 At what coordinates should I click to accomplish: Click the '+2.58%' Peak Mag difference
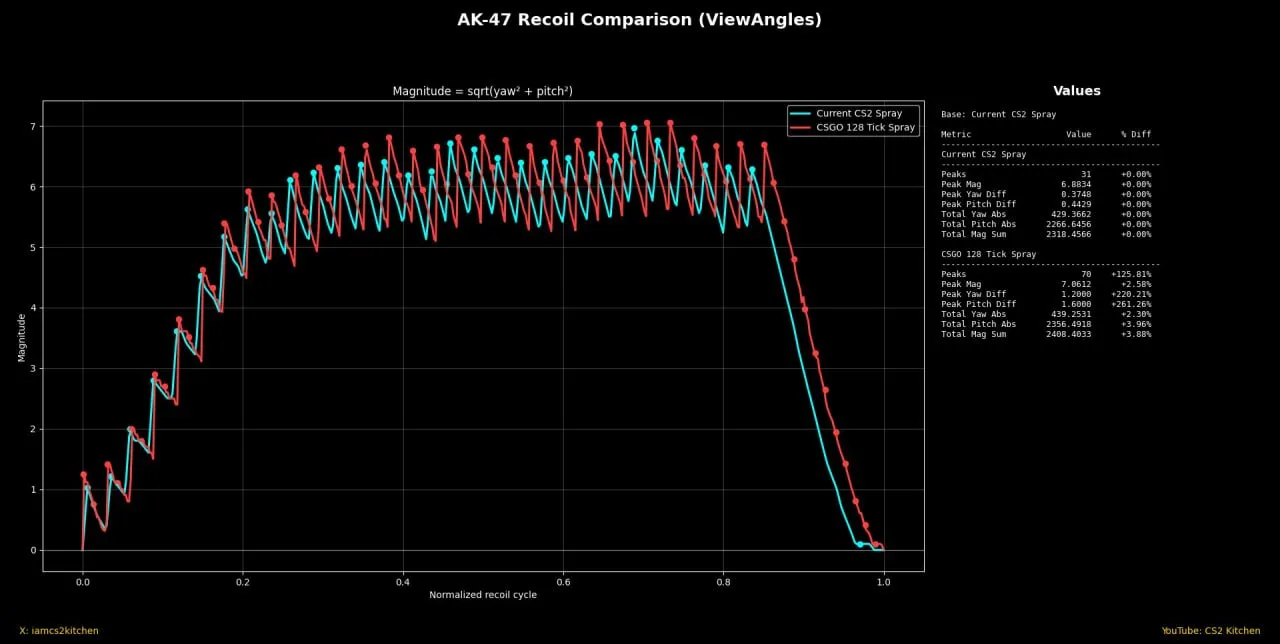coord(1136,284)
